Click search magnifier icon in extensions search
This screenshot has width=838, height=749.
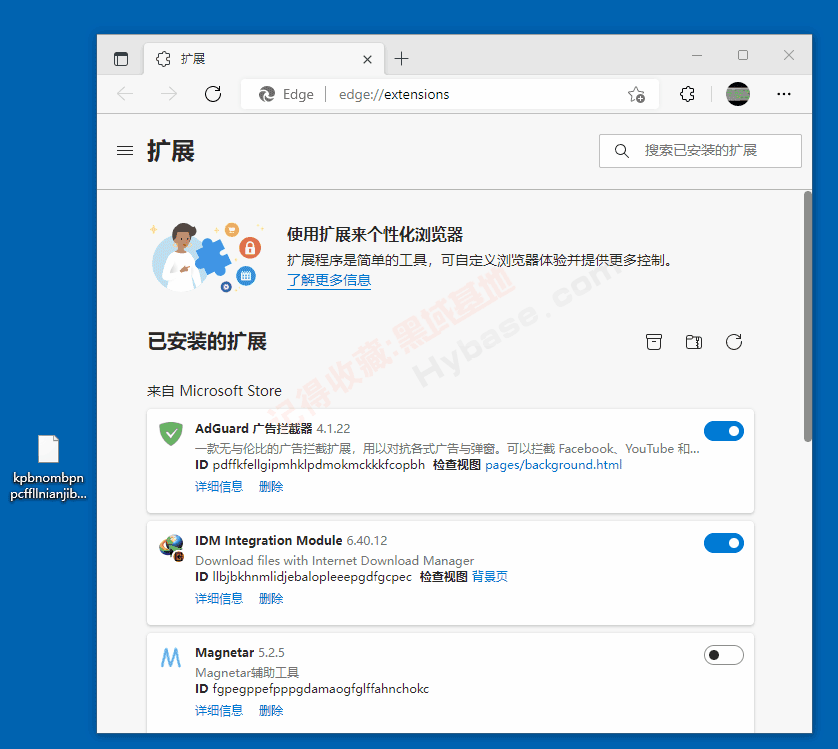(x=622, y=151)
